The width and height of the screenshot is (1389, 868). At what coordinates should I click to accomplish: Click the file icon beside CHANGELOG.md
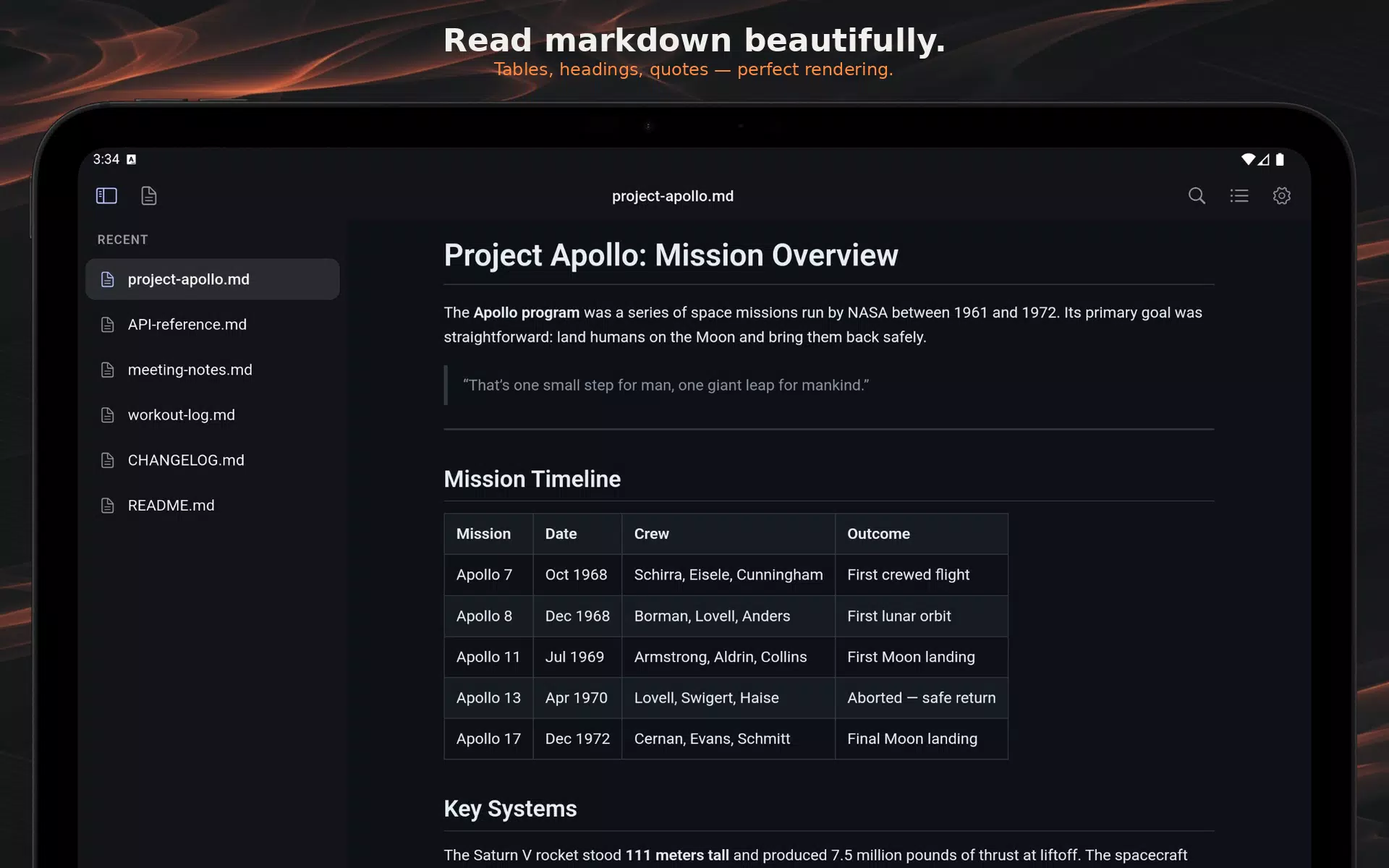click(x=108, y=460)
